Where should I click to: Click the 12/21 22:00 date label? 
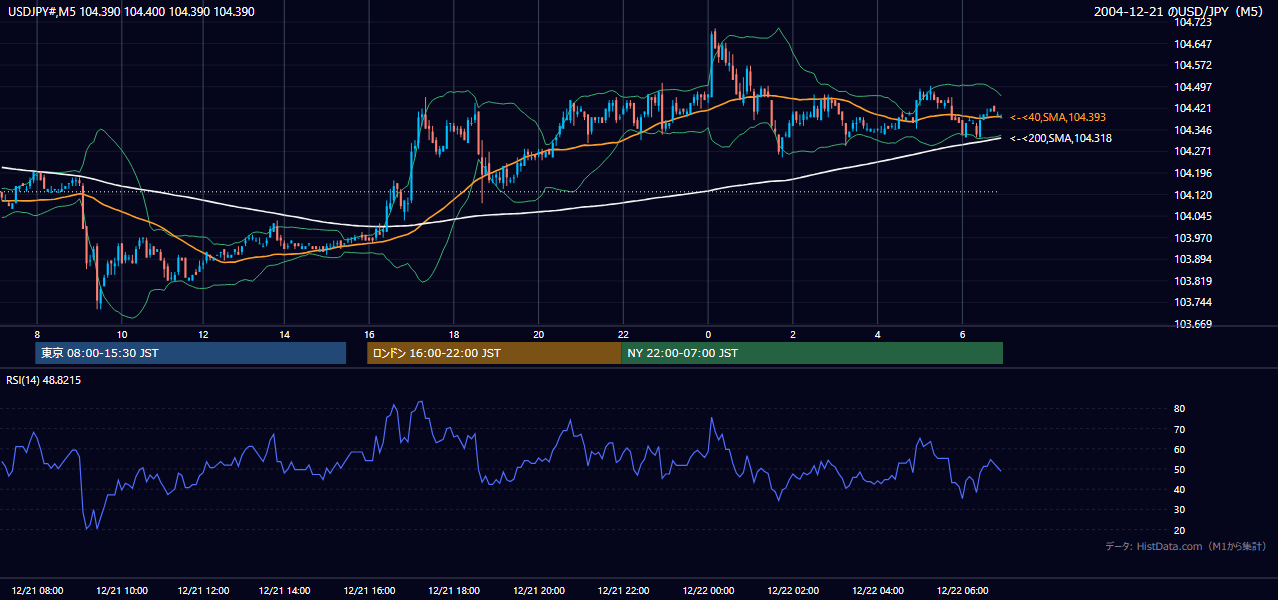(623, 591)
